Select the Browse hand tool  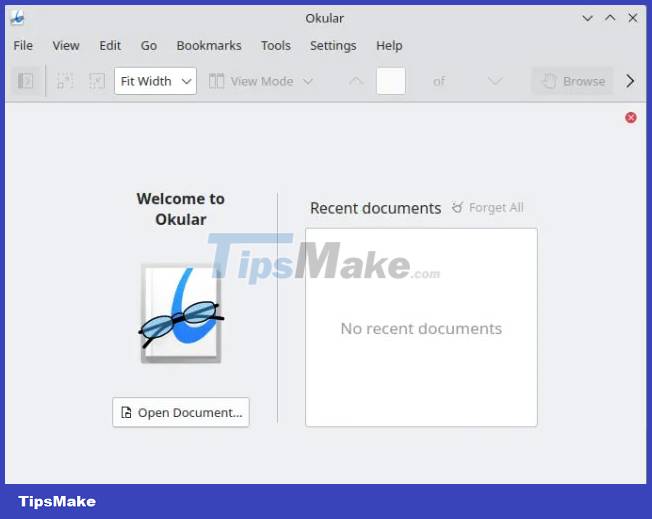(573, 81)
